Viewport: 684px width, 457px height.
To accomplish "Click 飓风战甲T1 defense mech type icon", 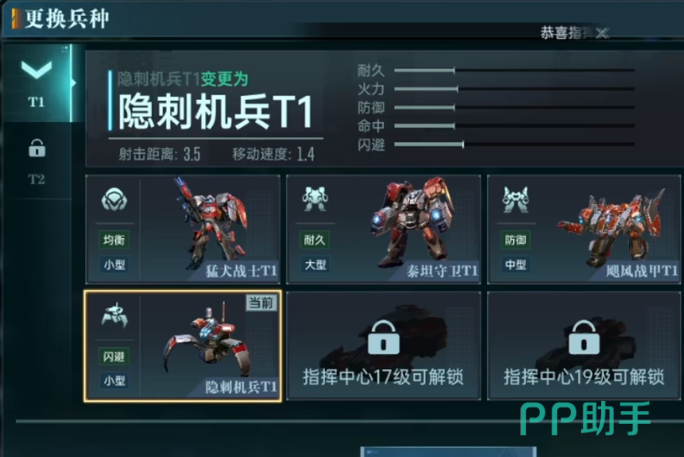I will (x=516, y=200).
